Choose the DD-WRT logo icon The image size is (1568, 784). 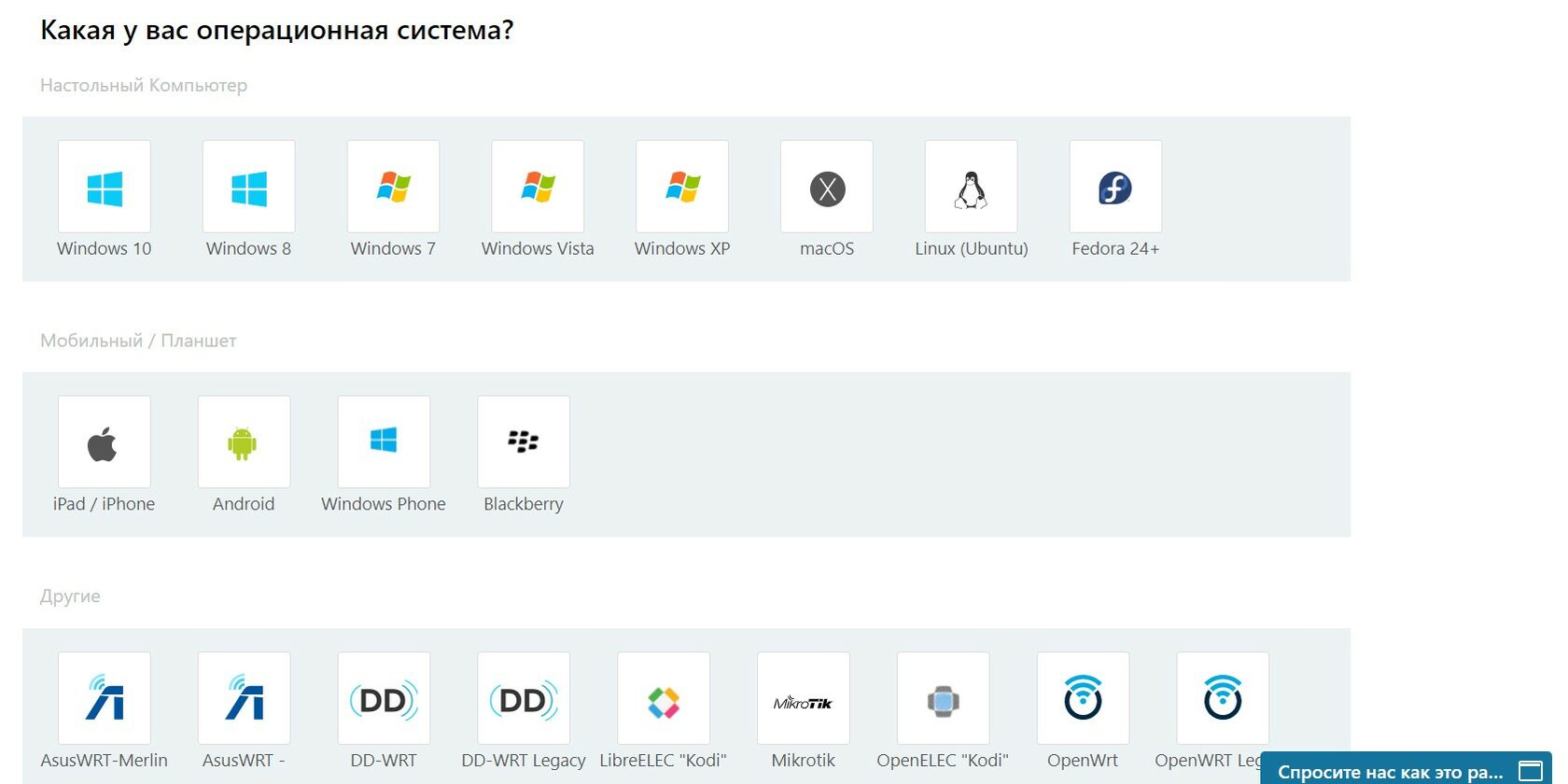click(x=384, y=698)
